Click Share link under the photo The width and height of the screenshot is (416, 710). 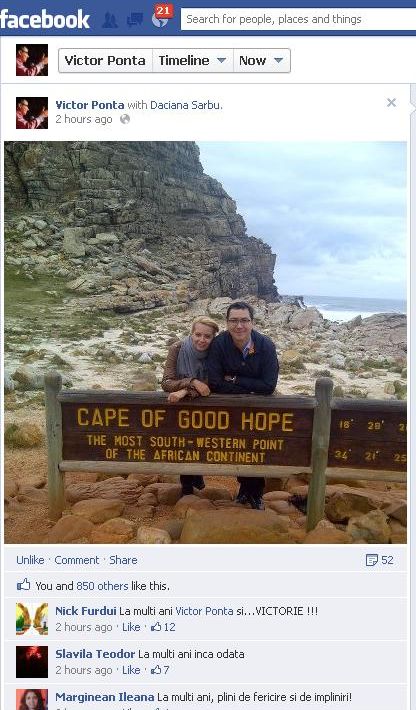click(x=123, y=560)
